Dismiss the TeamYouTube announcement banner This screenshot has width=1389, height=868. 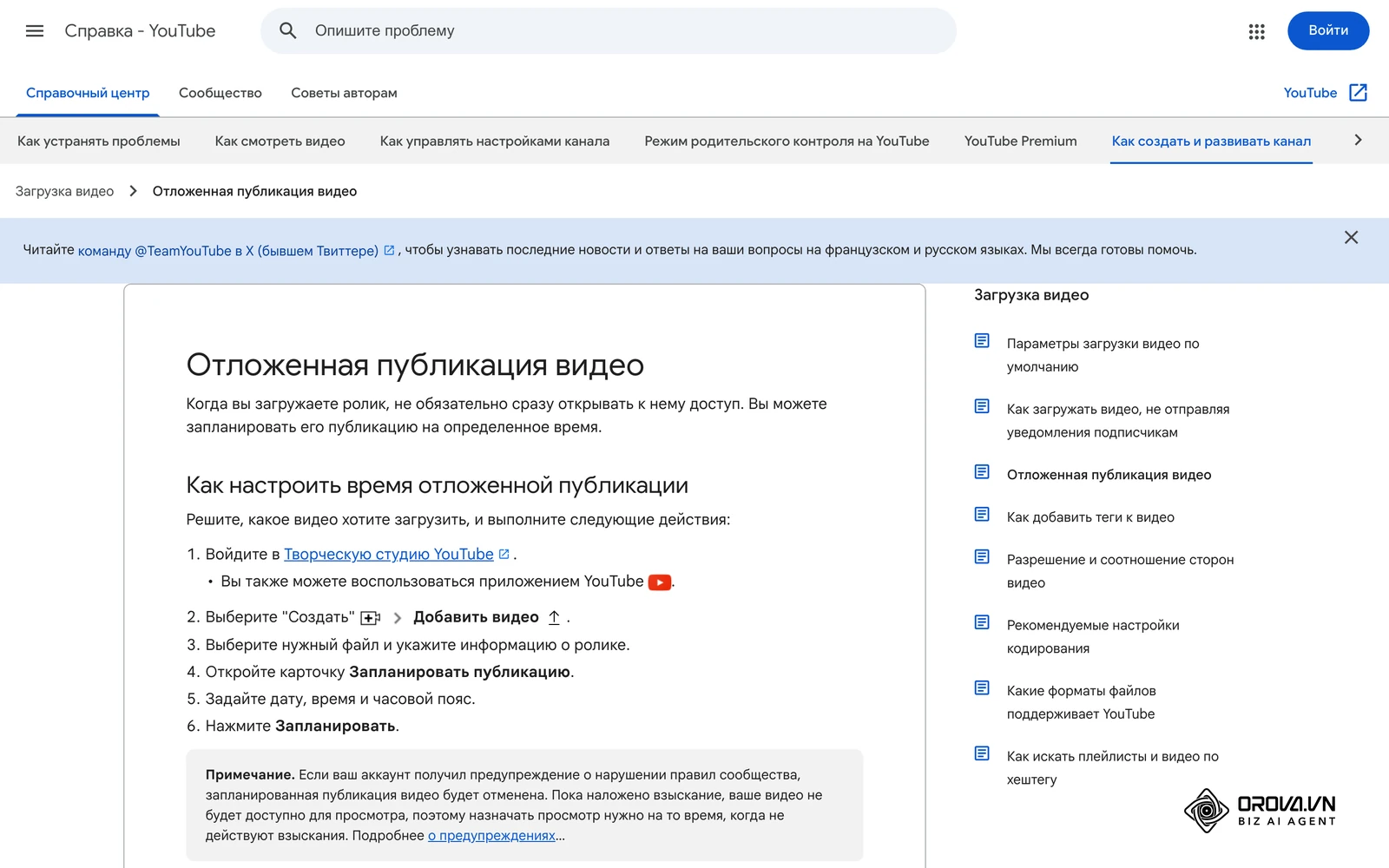tap(1351, 238)
